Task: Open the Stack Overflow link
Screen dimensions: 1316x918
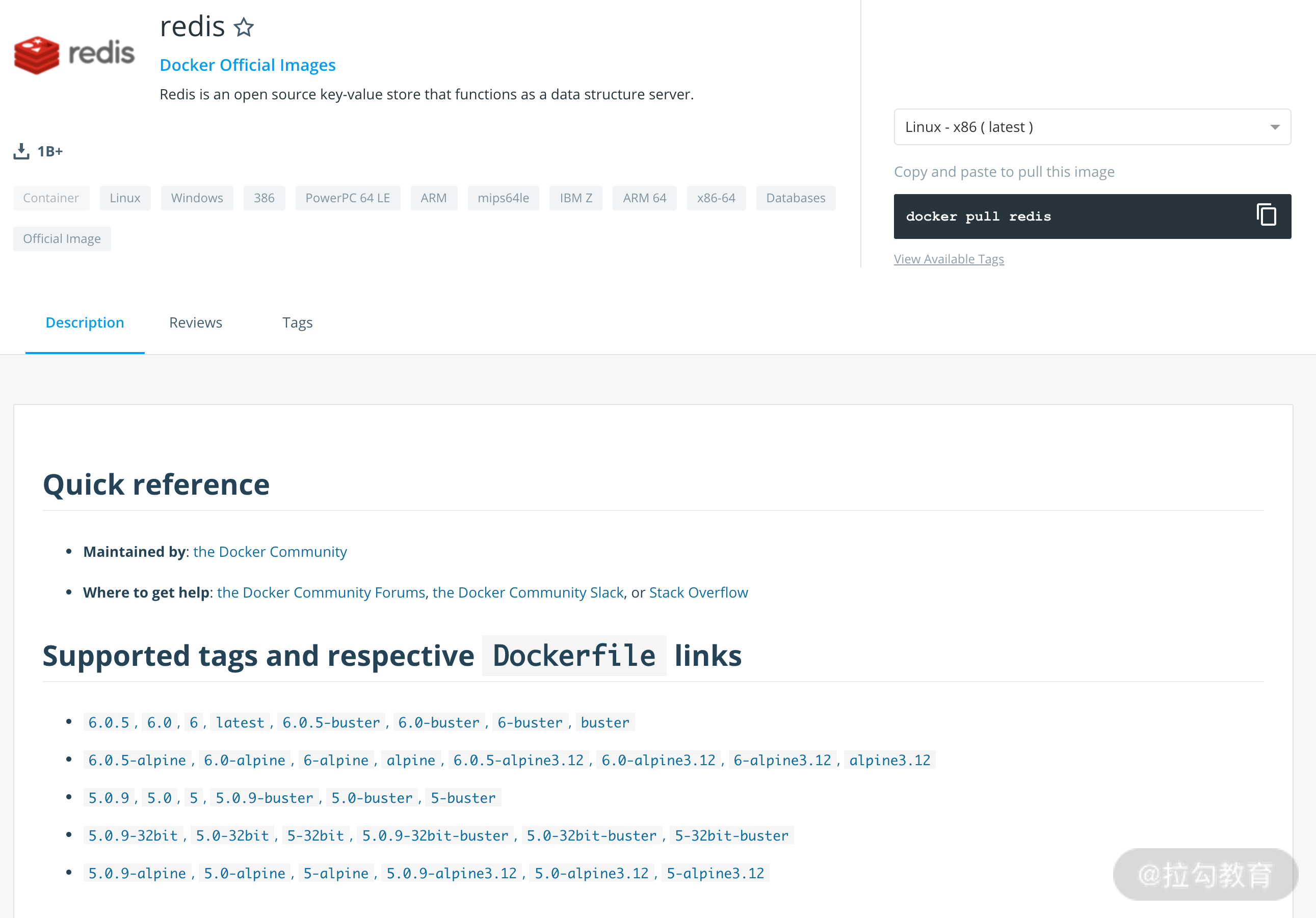Action: coord(698,592)
